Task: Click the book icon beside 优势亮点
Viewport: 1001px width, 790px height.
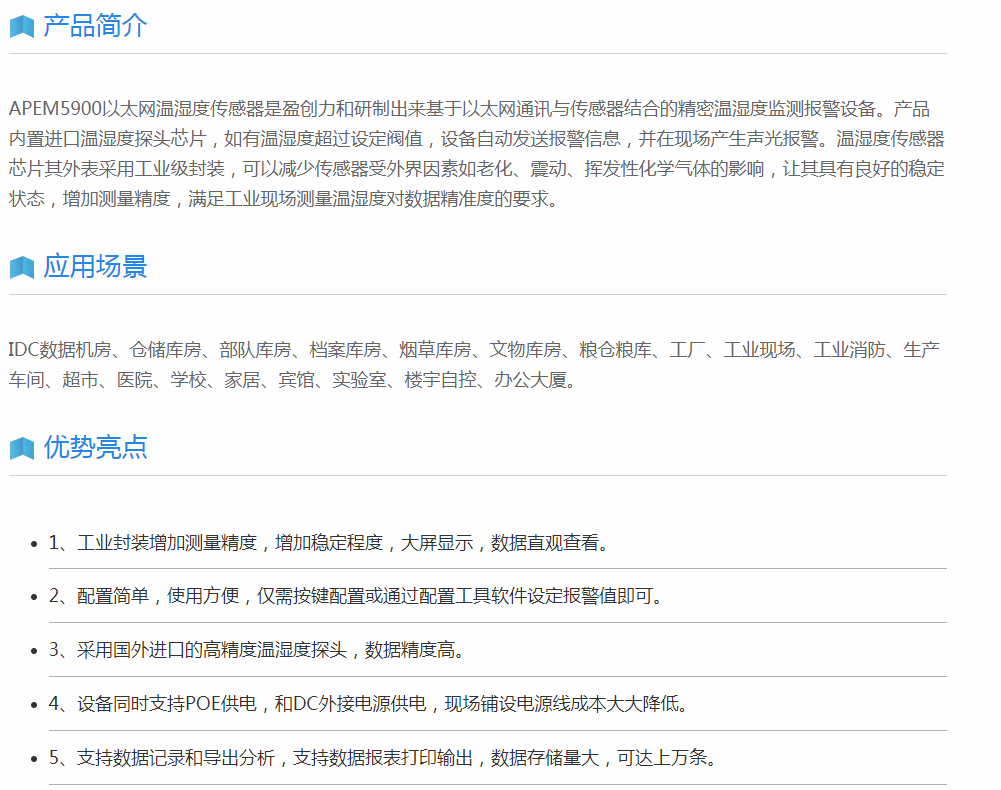Action: [x=22, y=448]
